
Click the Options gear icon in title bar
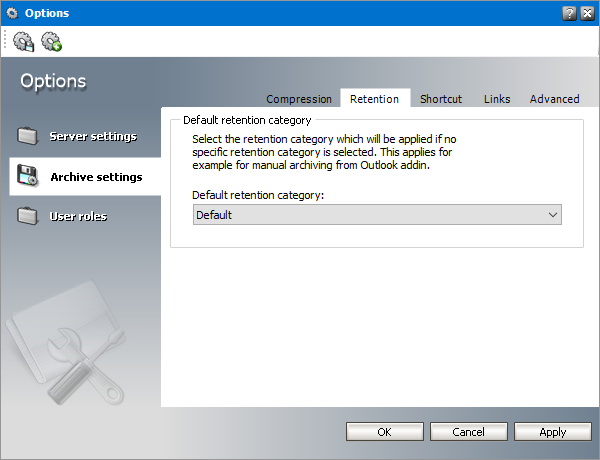[x=12, y=12]
